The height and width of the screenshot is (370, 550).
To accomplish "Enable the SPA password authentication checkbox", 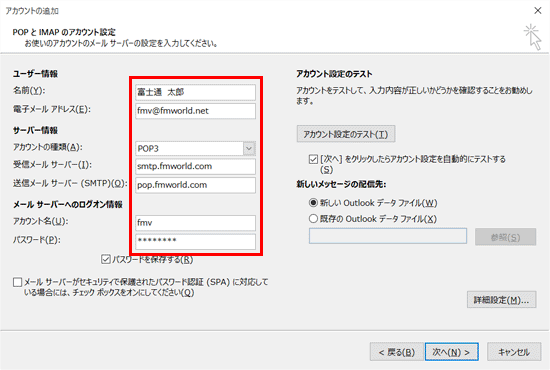I will [18, 282].
